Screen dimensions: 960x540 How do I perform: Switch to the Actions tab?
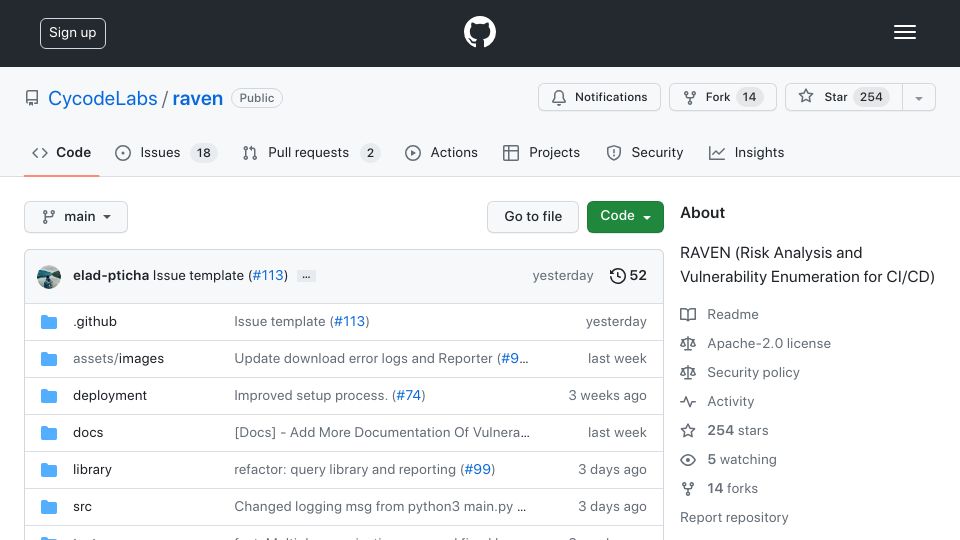441,152
